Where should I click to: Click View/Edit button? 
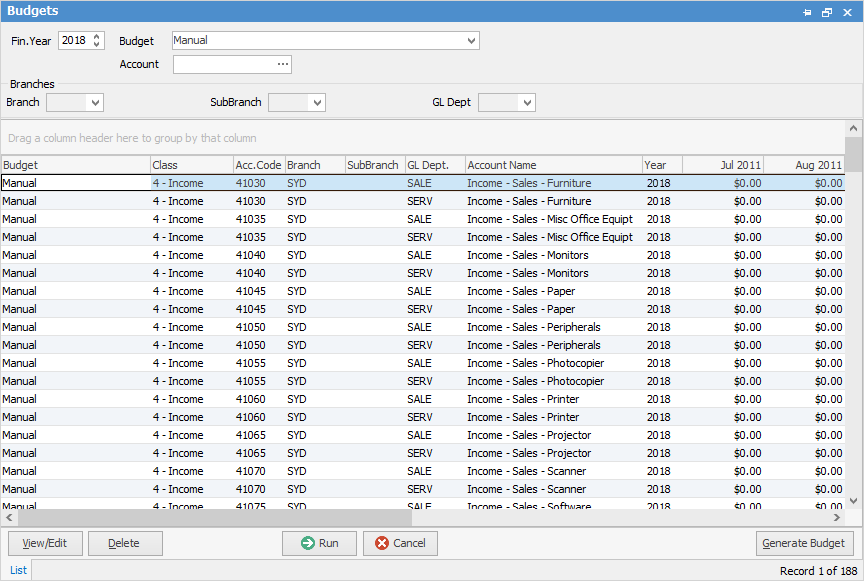click(45, 543)
